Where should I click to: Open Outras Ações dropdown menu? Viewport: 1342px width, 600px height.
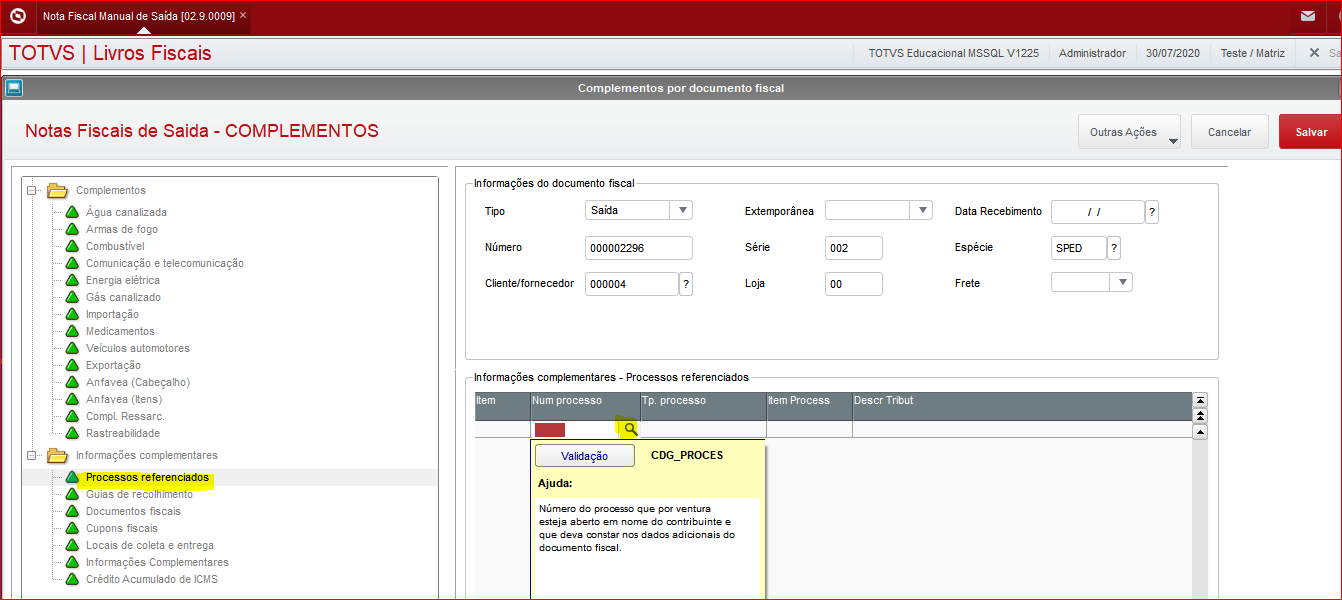tap(1129, 132)
